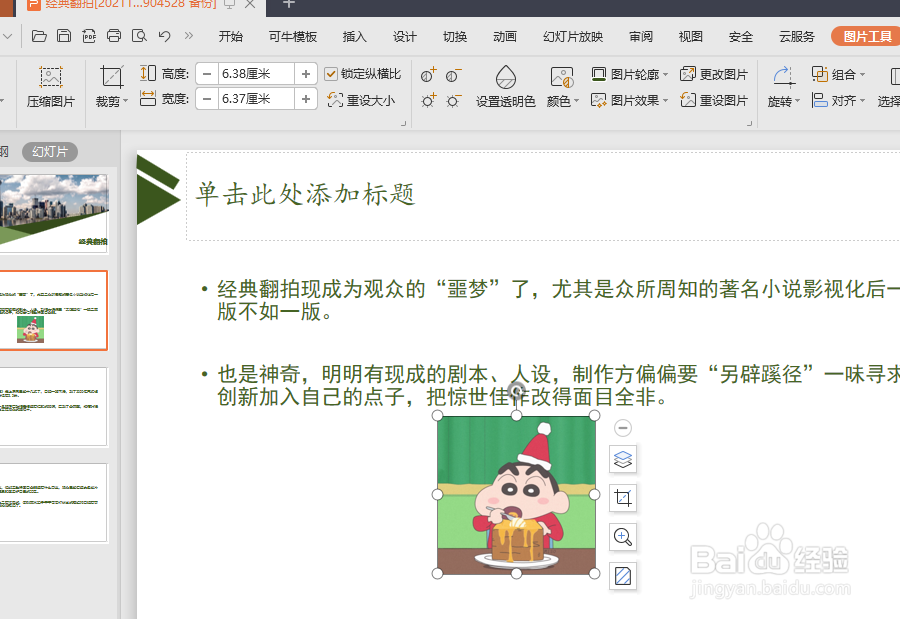Click the print icon in quick toolbar

pos(114,36)
